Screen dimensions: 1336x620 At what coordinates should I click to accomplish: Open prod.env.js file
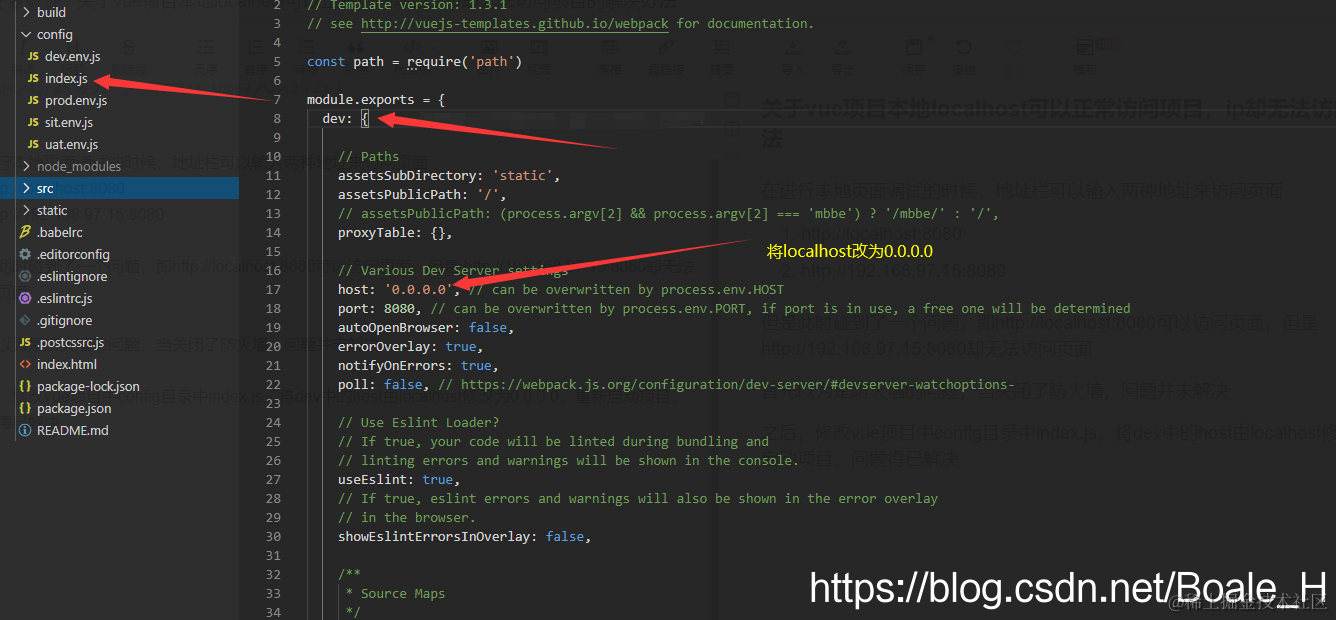(76, 101)
